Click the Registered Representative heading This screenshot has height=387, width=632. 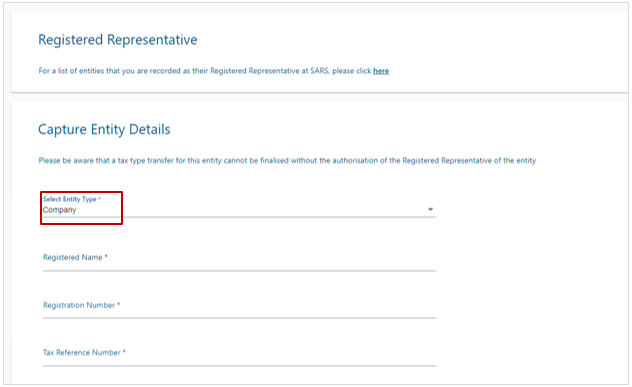coord(118,40)
